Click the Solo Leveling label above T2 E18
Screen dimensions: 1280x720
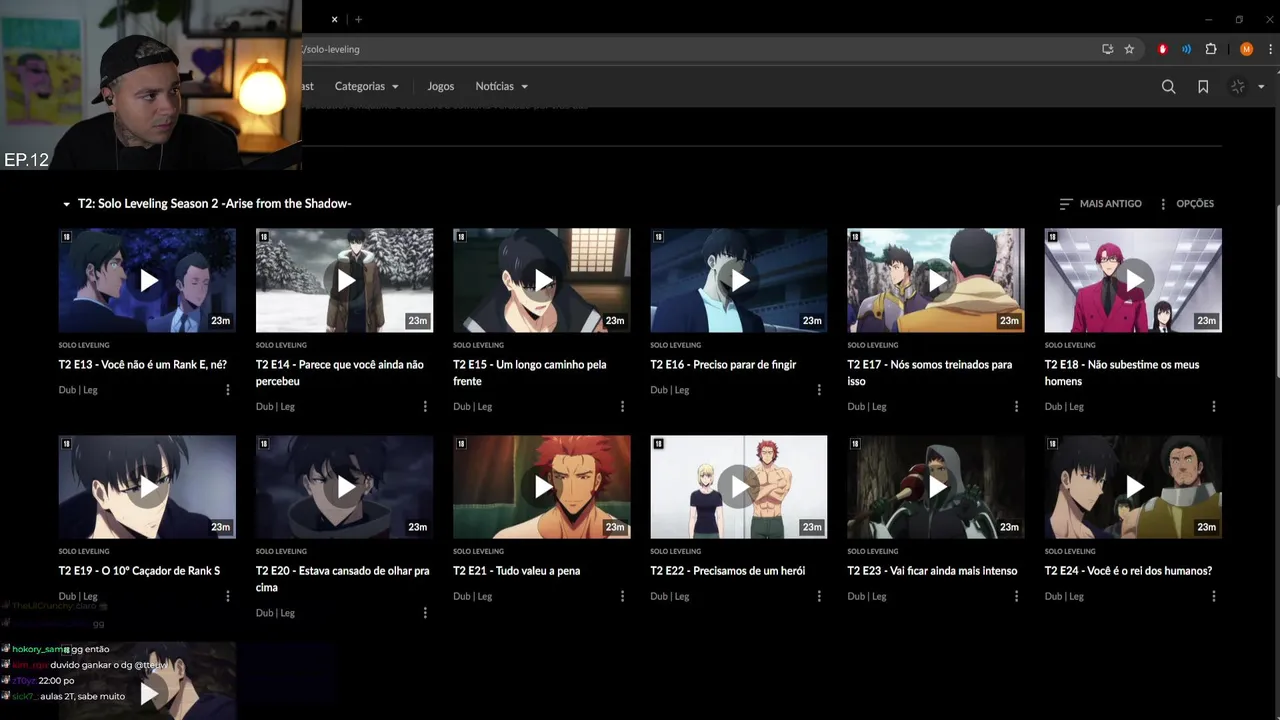pyautogui.click(x=1070, y=345)
